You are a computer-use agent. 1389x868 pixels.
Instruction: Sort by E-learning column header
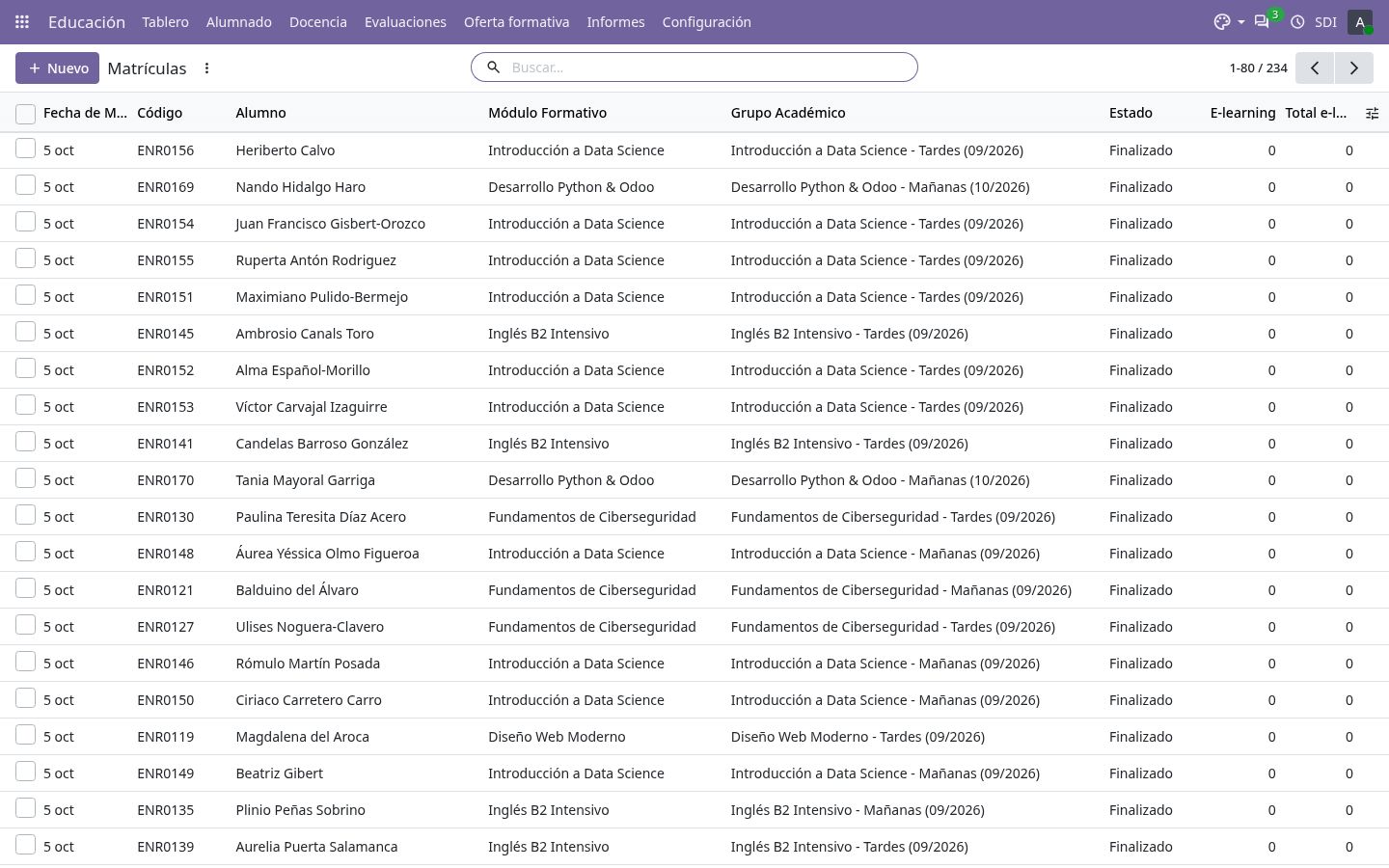[1242, 113]
